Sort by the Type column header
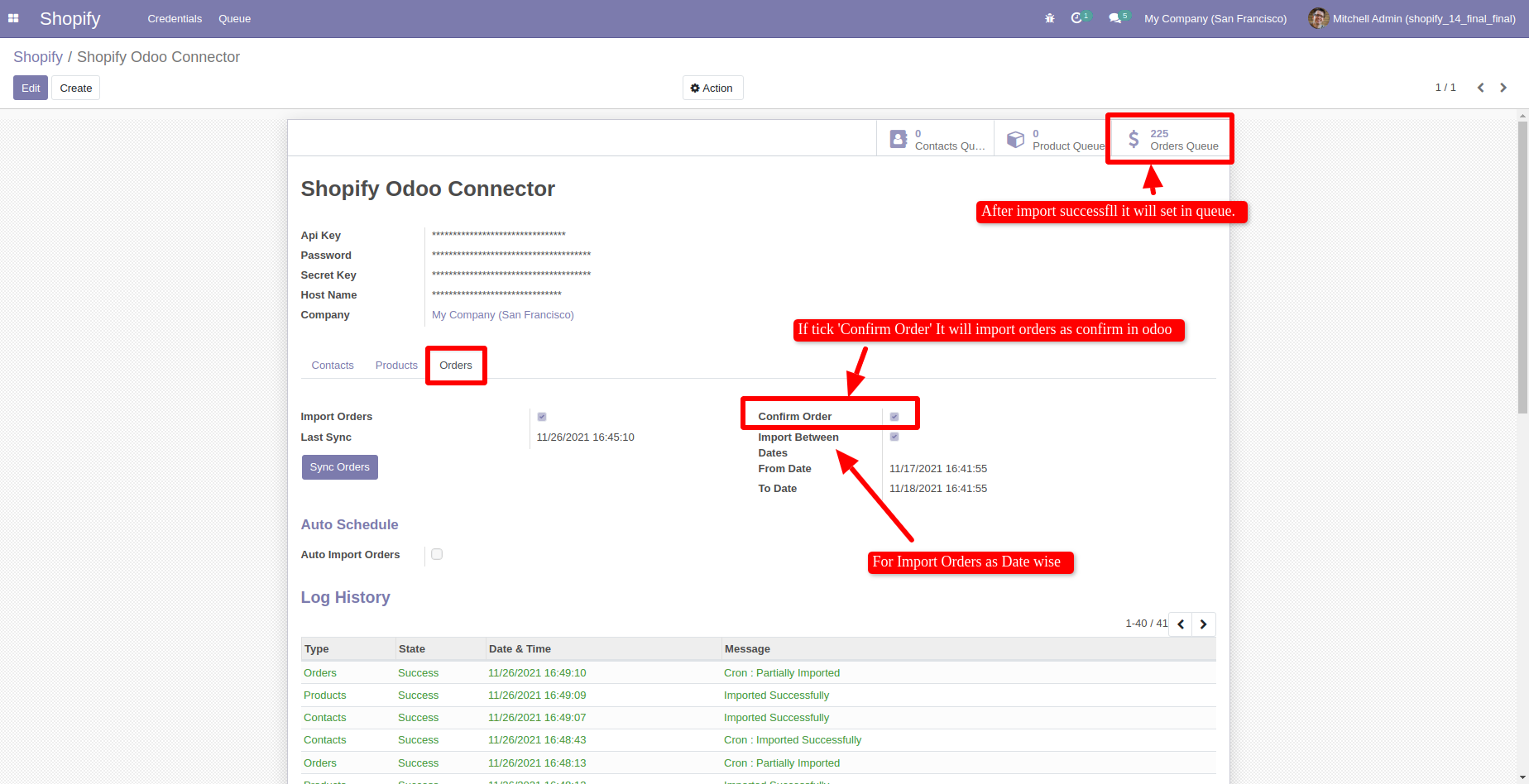 pyautogui.click(x=348, y=649)
